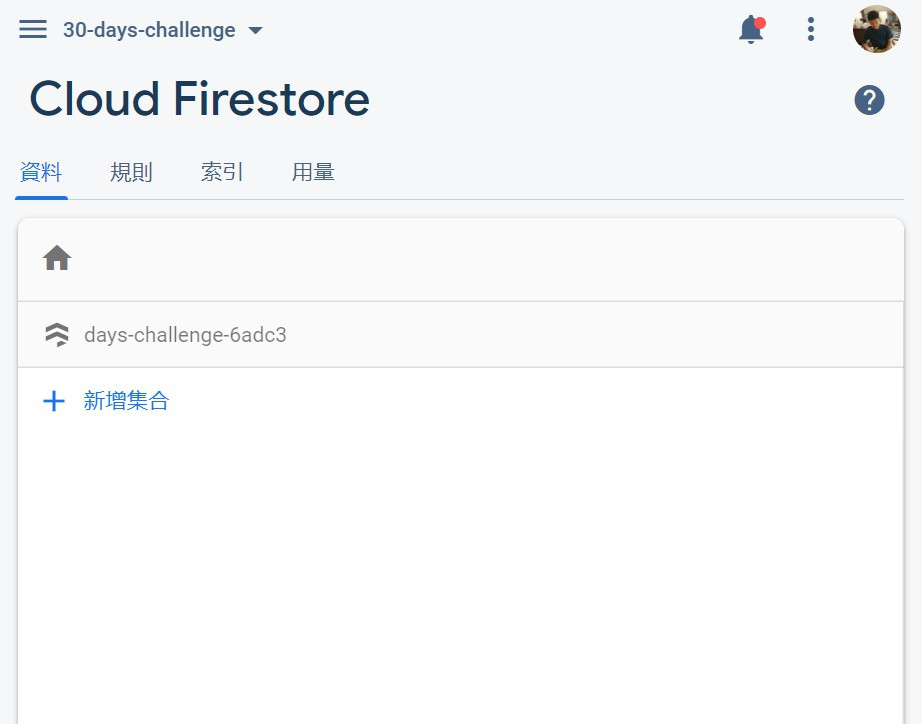
Task: Go to the root home icon
Action: click(57, 258)
